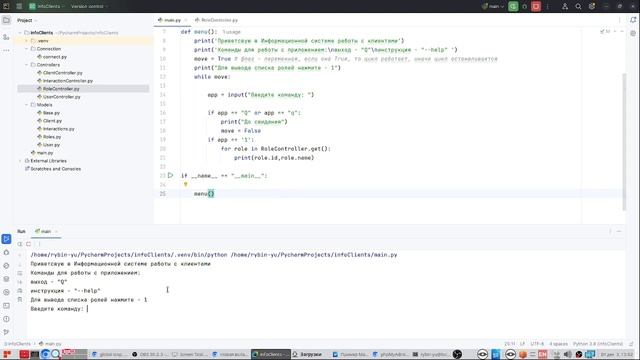Click Rerun icon in Run panel toolbar
The image size is (640, 360).
pos(20,244)
